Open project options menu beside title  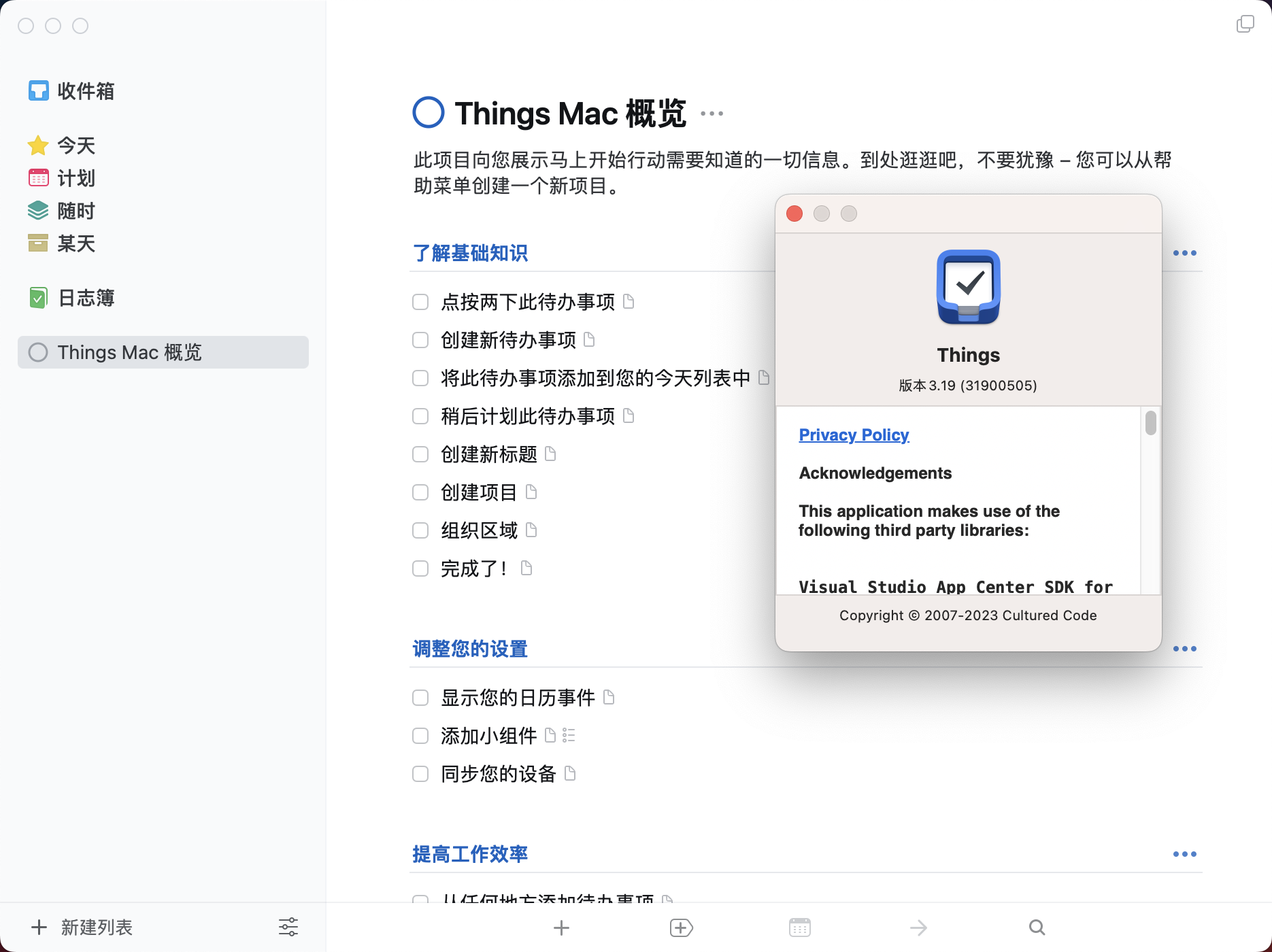click(712, 114)
